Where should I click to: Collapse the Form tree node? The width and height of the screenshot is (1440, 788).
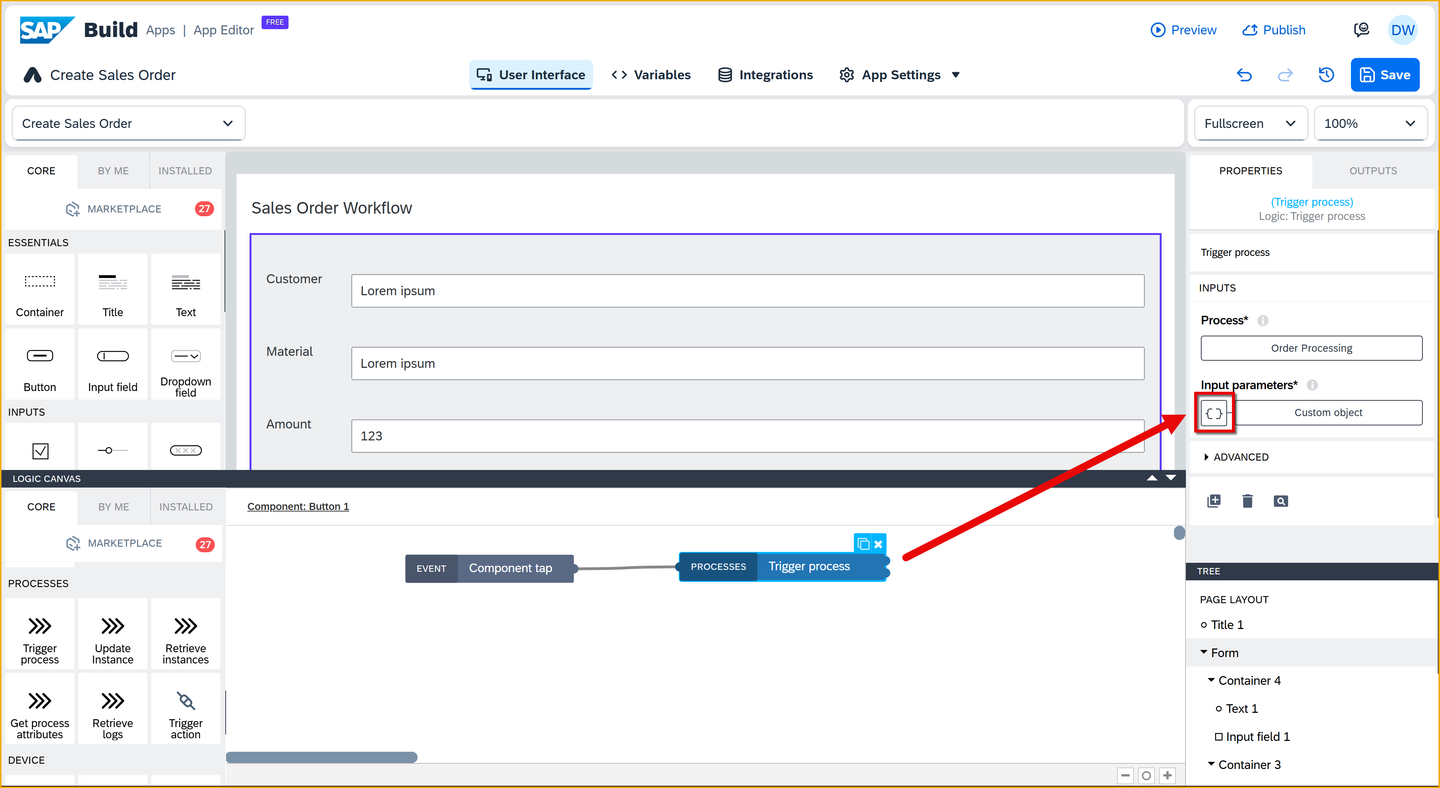point(1205,653)
